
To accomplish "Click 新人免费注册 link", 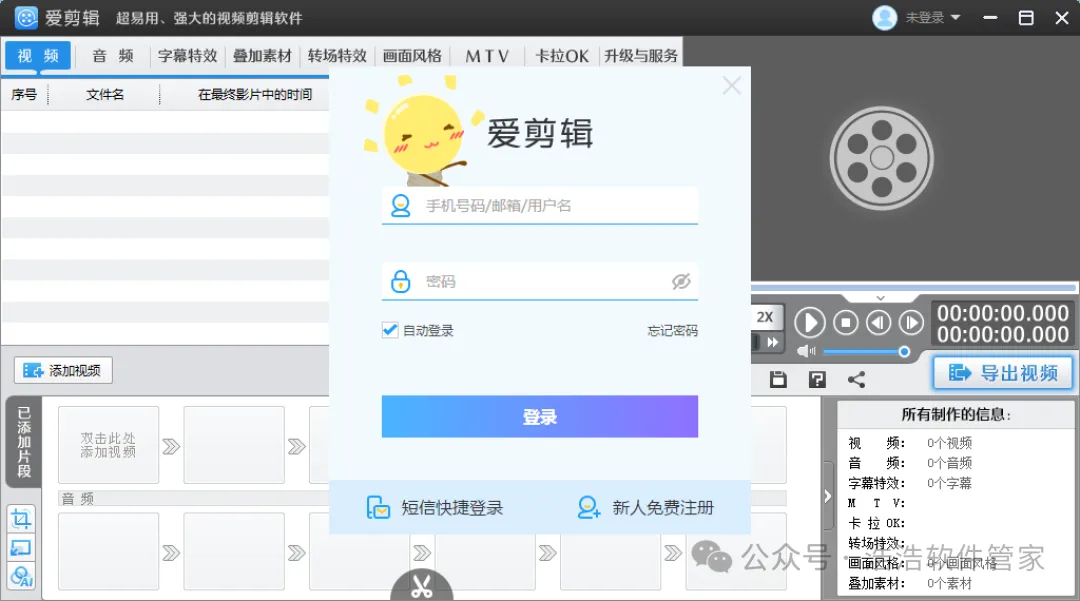I will pos(645,508).
